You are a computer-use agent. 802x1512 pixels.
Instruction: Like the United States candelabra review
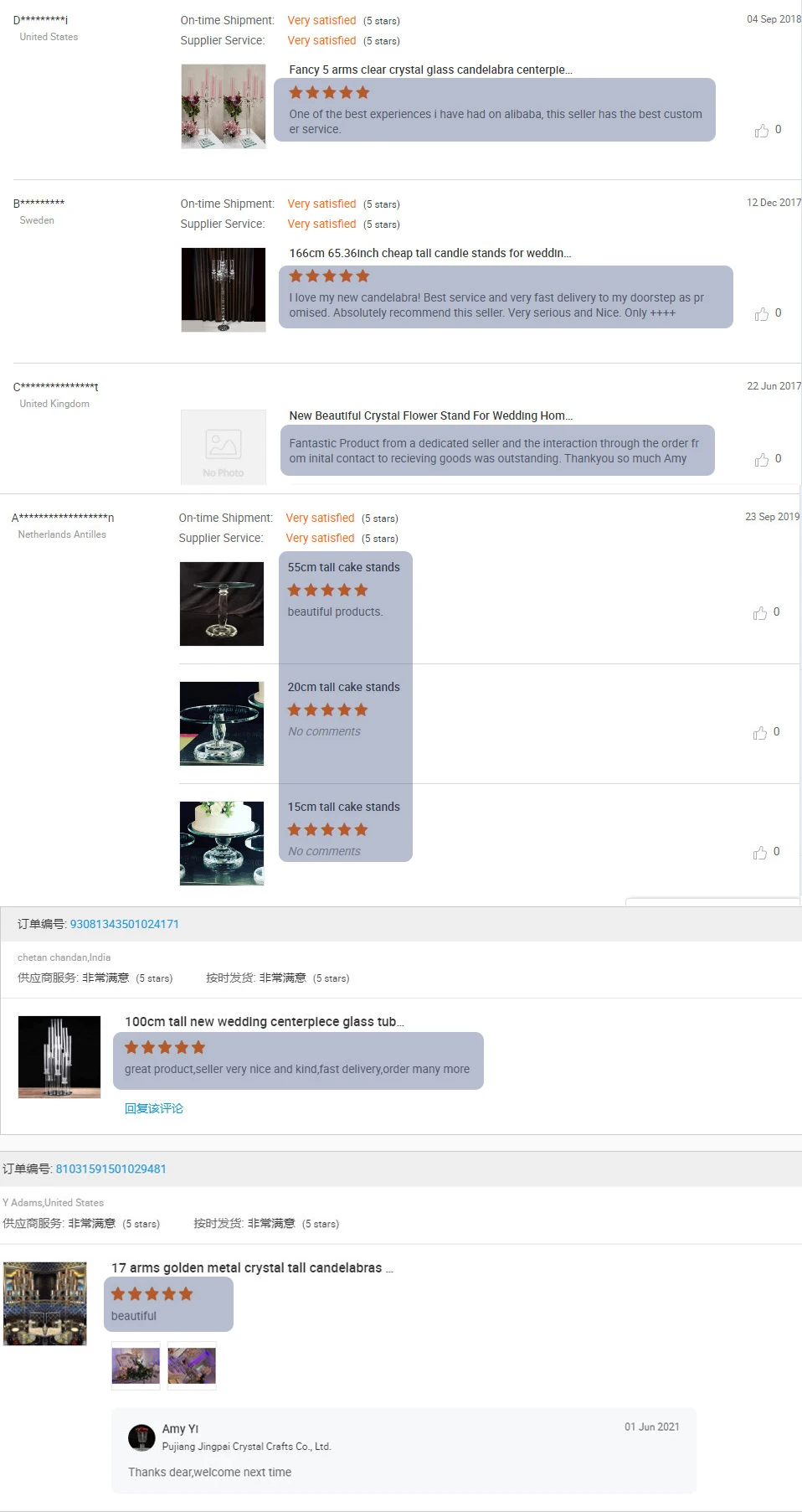761,131
